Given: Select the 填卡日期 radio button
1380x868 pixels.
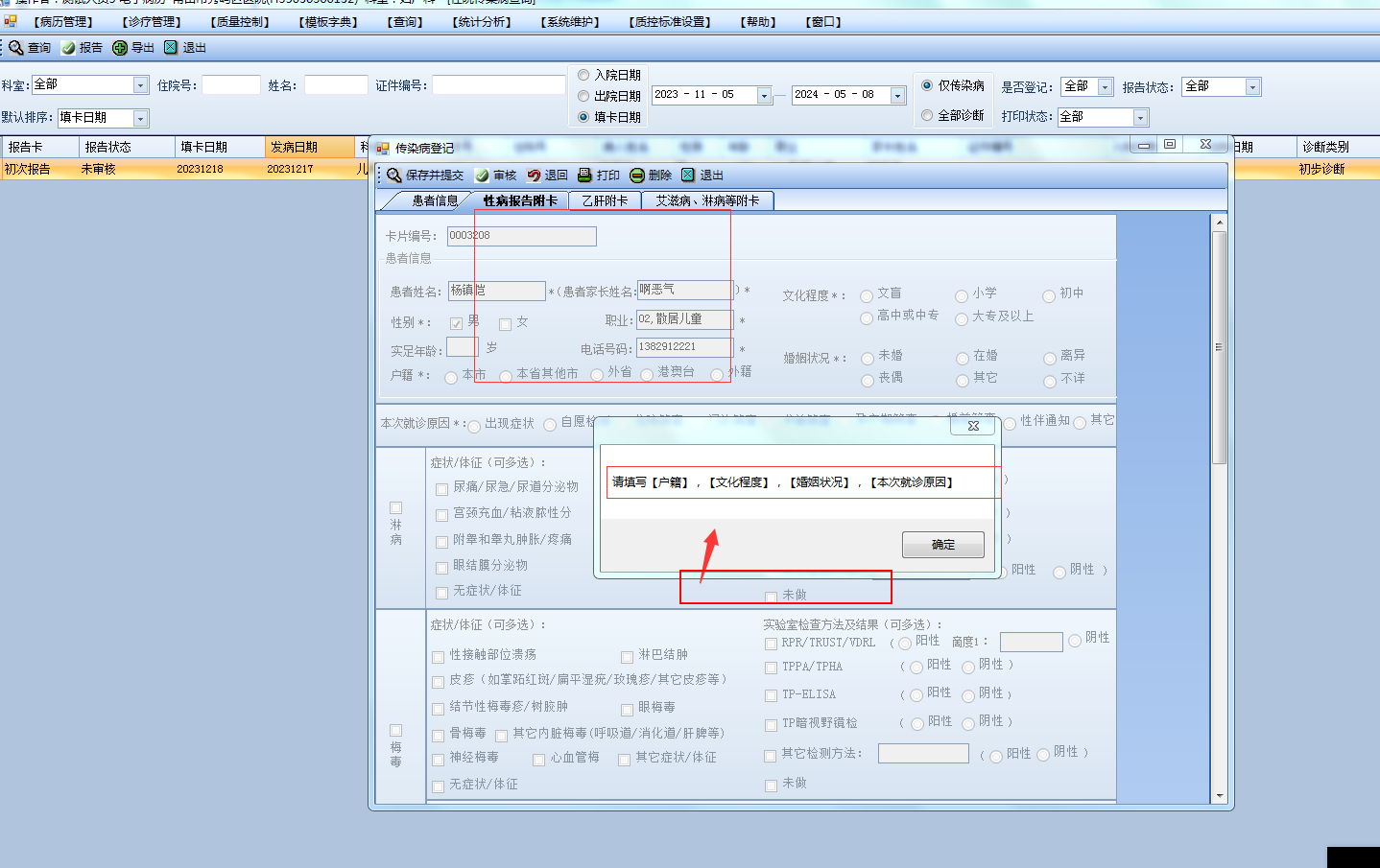Looking at the screenshot, I should pos(583,117).
